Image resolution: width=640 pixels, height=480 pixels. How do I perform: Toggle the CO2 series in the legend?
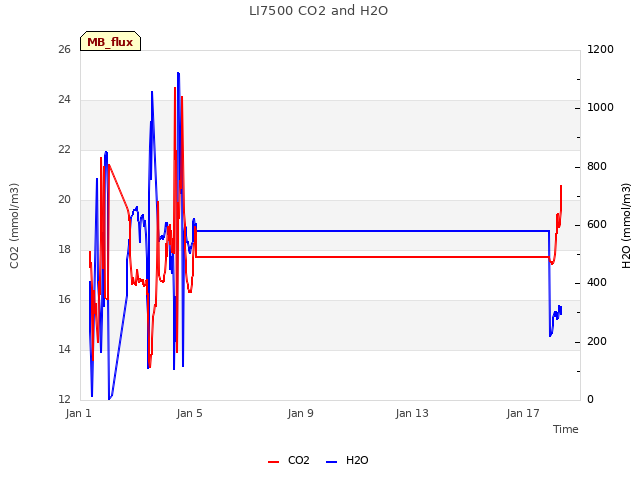point(289,460)
